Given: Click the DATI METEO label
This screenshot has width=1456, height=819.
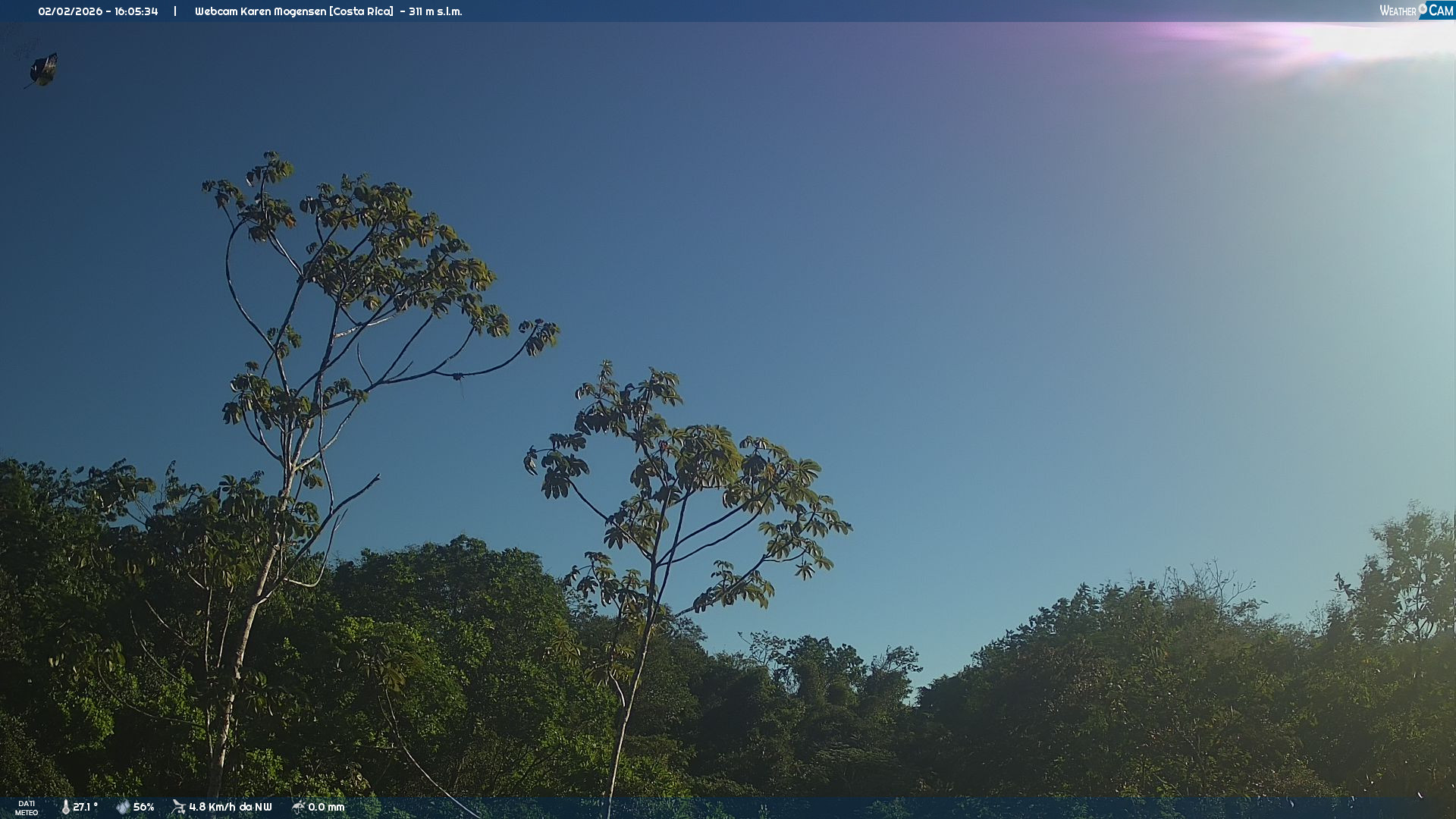Looking at the screenshot, I should (x=27, y=808).
